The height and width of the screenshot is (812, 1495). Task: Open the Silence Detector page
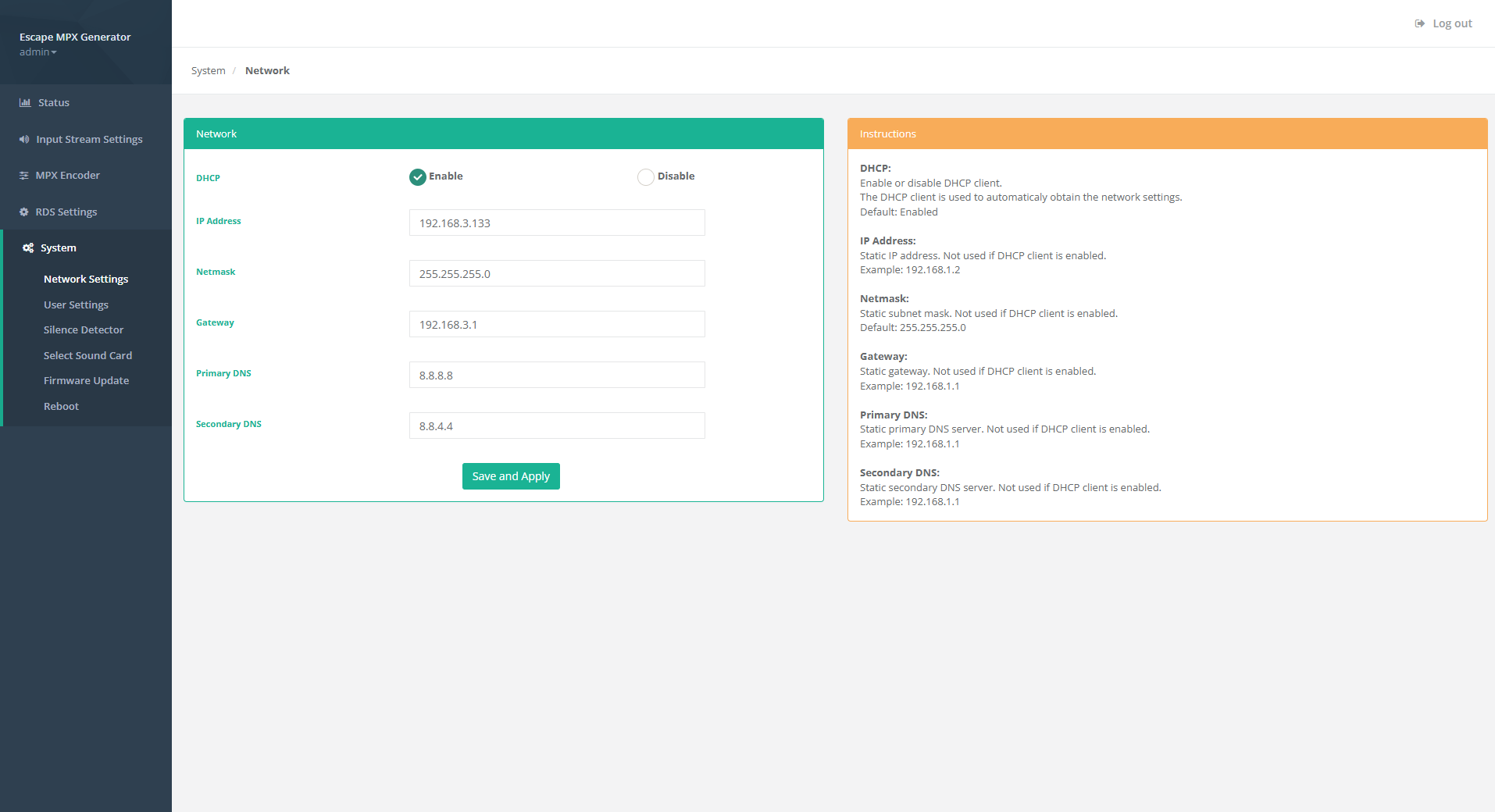click(x=84, y=330)
